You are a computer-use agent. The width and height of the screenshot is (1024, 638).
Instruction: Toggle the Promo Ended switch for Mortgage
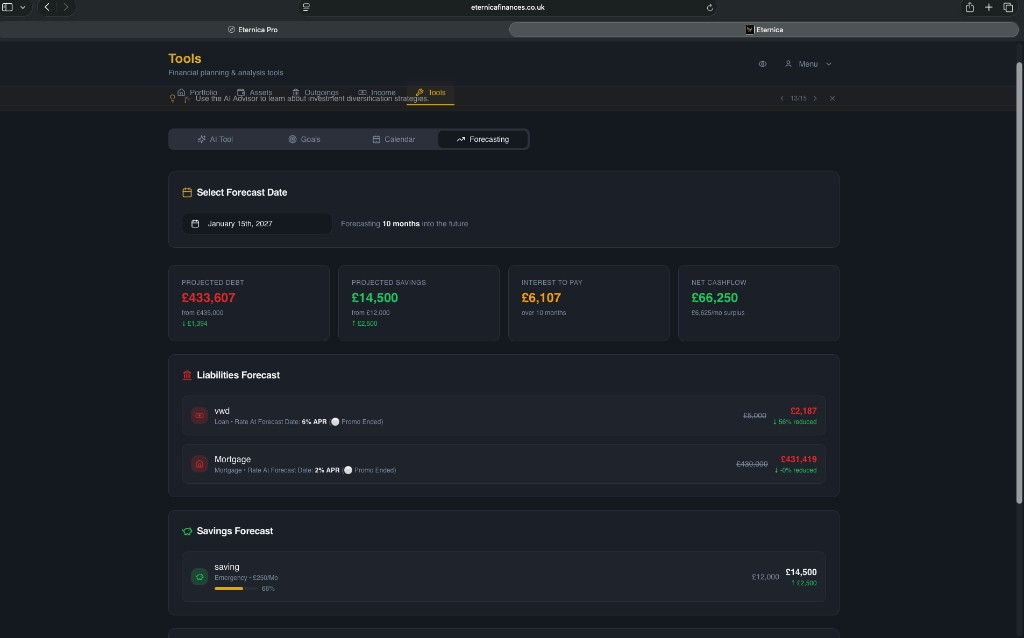point(348,469)
